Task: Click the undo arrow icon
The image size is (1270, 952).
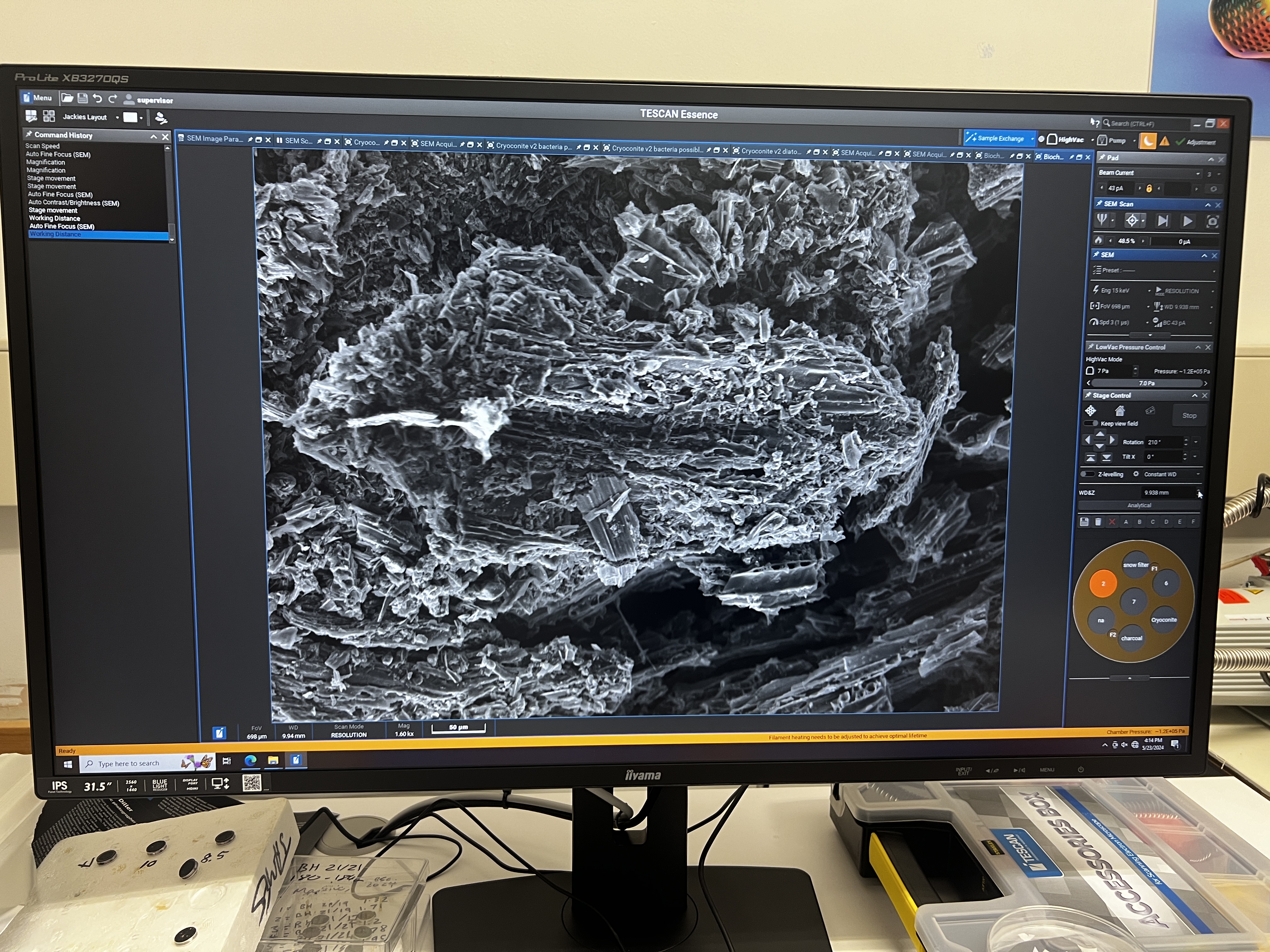Action: (x=98, y=99)
